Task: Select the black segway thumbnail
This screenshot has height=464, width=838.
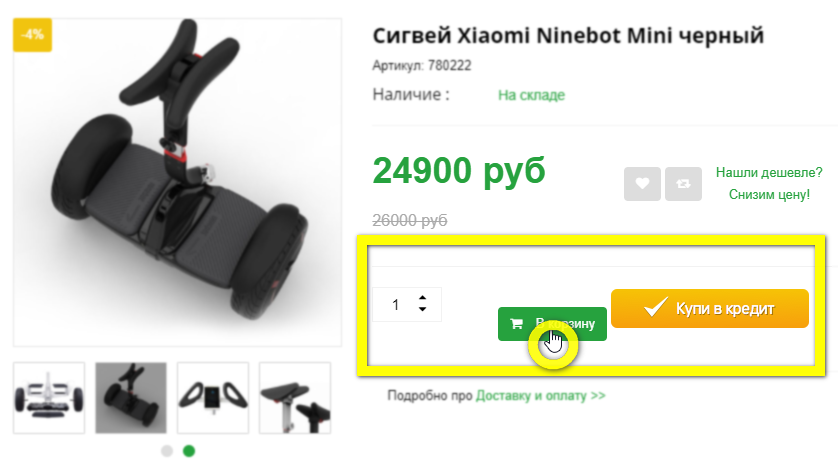Action: [131, 398]
